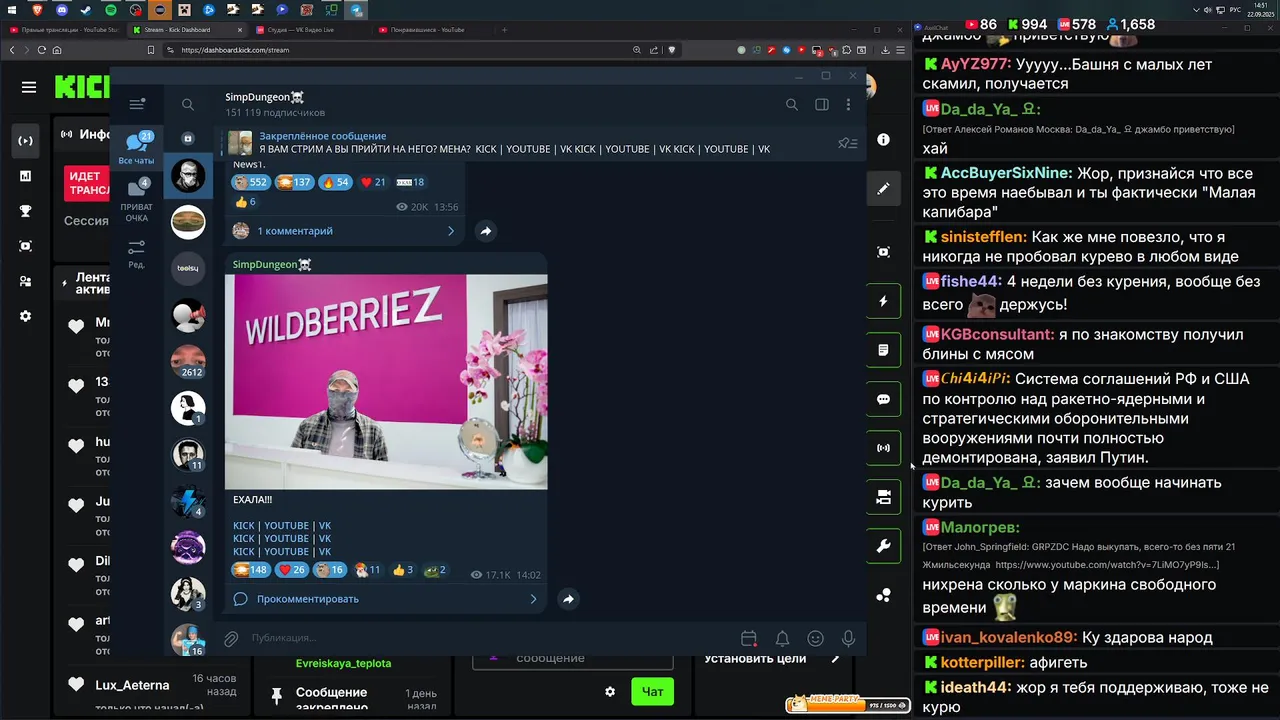Image resolution: width=1280 pixels, height=720 pixels.
Task: Open the Kick chat bubble icon
Action: [x=883, y=399]
